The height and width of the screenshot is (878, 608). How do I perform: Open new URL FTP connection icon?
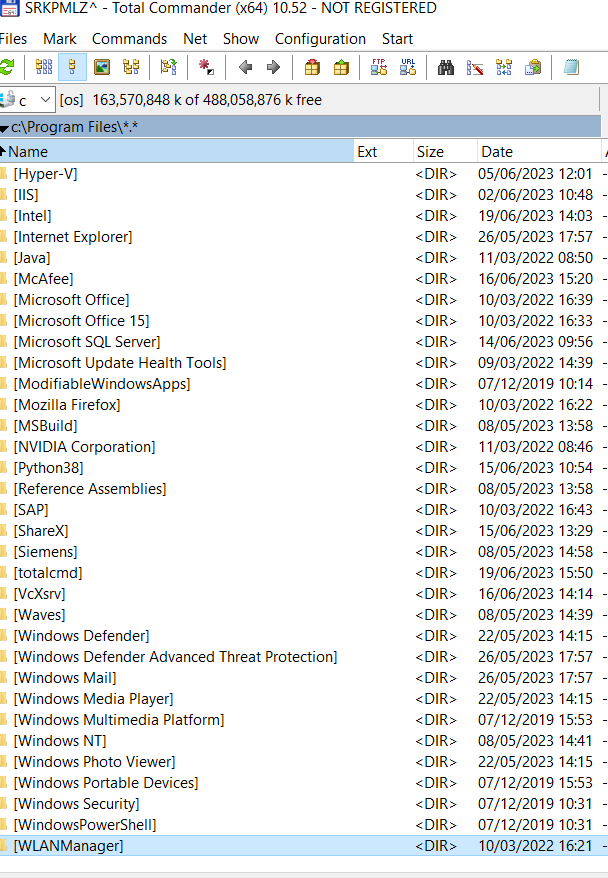coord(408,67)
